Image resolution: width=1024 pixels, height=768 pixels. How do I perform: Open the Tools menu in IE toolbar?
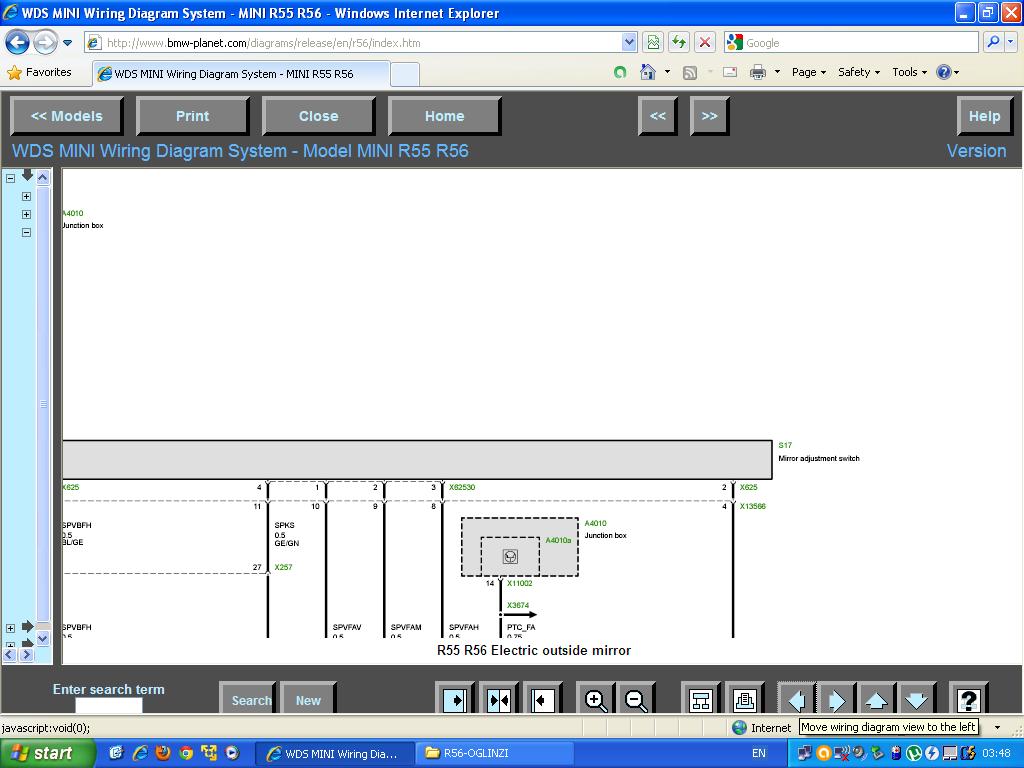tap(910, 72)
